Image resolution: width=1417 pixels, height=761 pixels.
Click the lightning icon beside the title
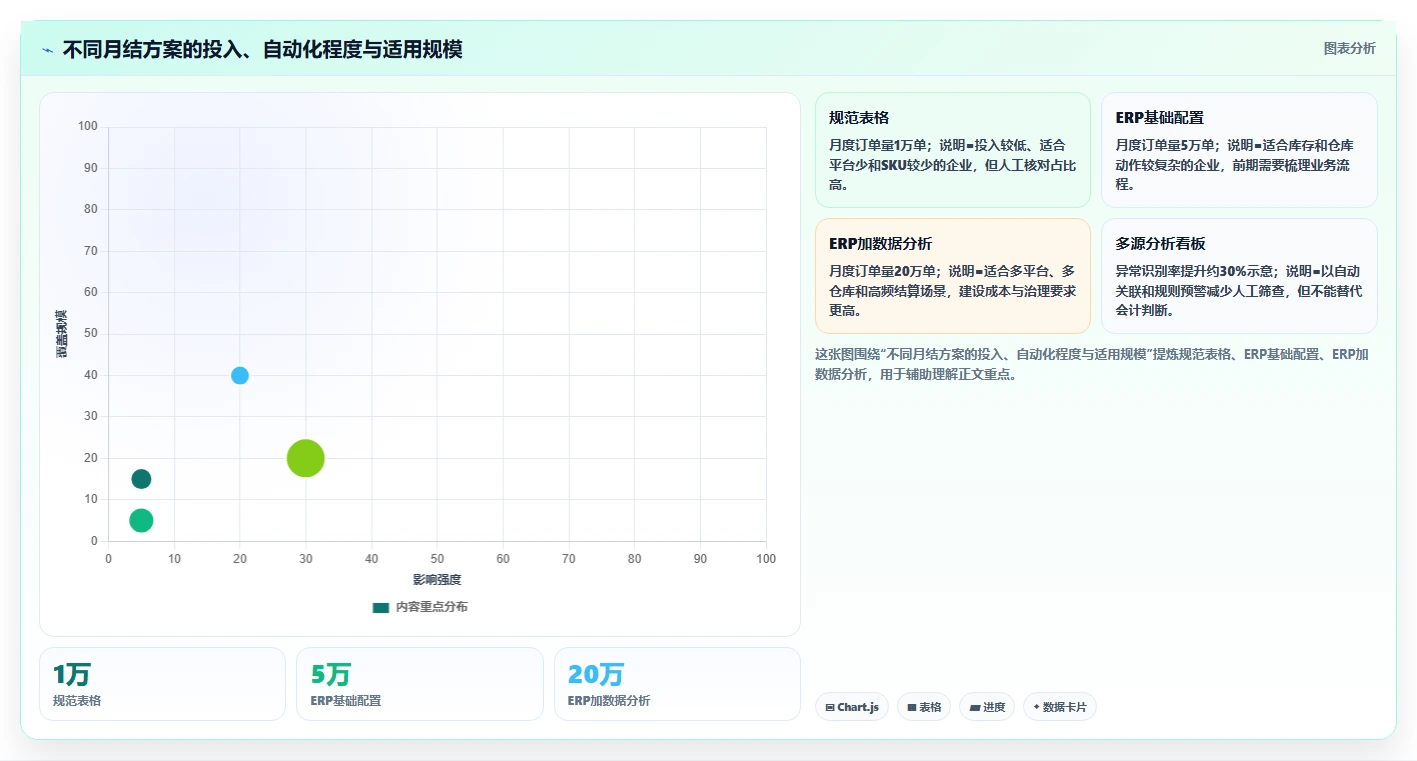coord(47,50)
